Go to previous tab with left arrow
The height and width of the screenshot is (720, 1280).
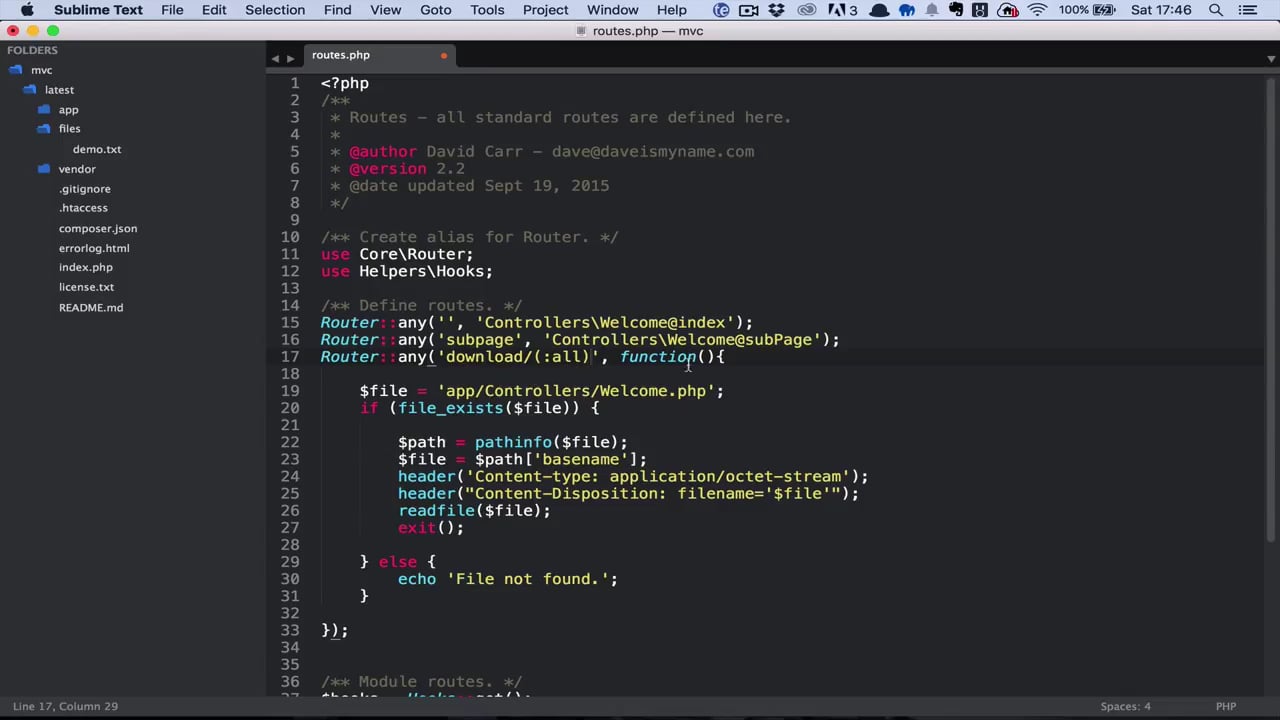click(x=275, y=58)
